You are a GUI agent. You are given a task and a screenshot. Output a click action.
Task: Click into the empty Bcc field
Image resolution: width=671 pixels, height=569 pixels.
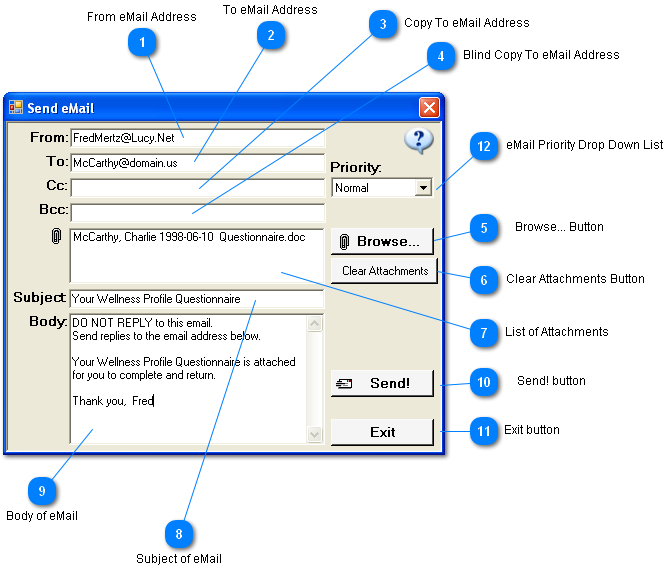[198, 212]
